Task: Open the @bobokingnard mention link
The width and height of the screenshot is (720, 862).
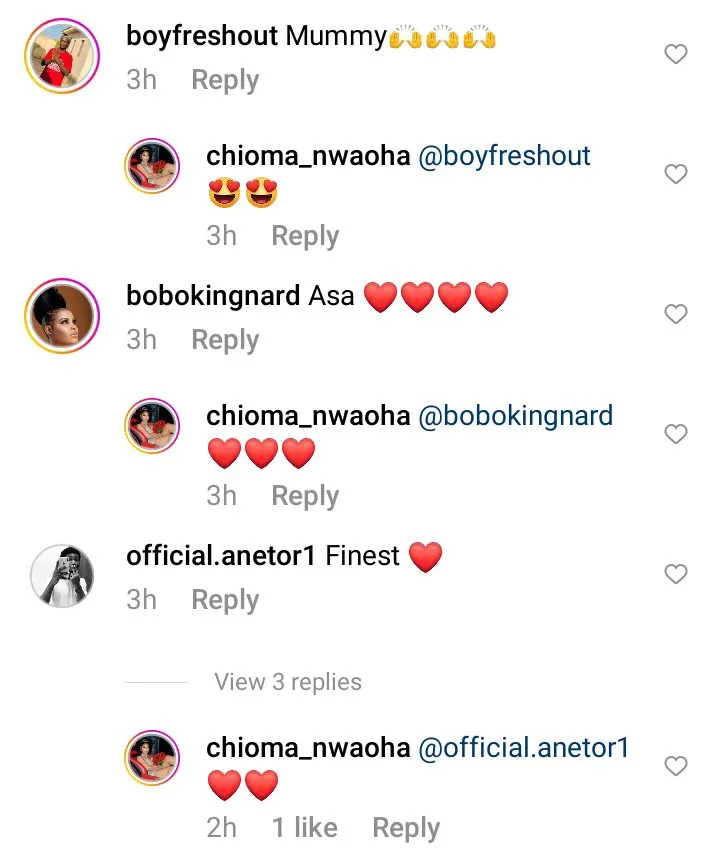Action: [515, 416]
